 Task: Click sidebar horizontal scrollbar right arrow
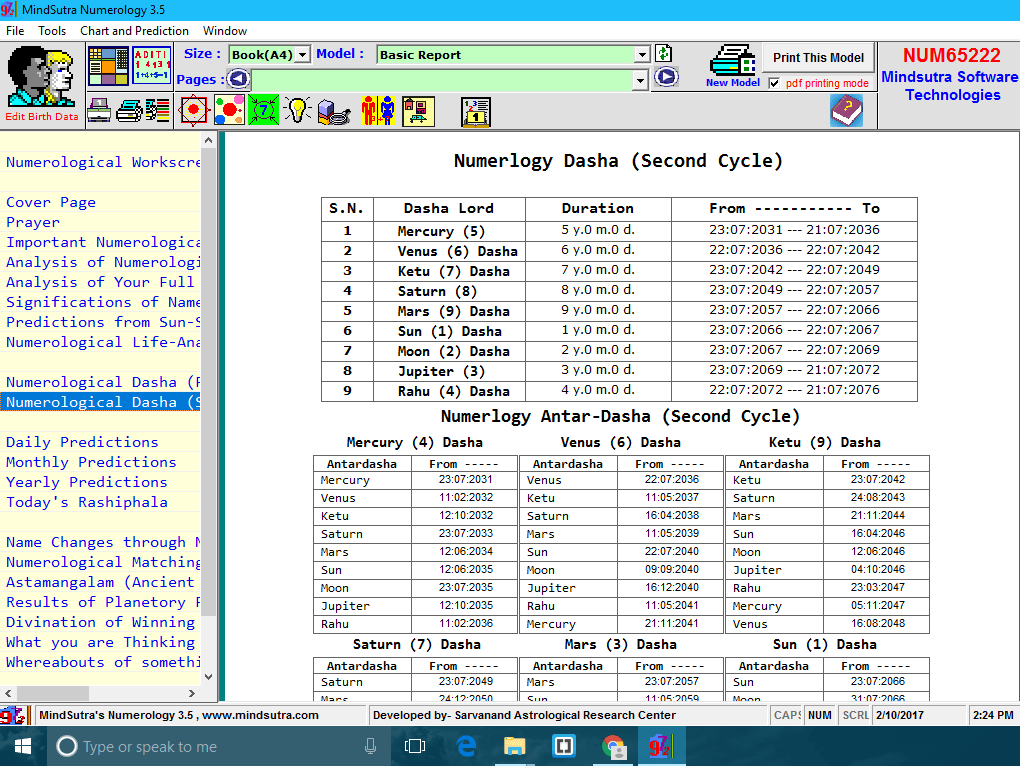[x=192, y=693]
